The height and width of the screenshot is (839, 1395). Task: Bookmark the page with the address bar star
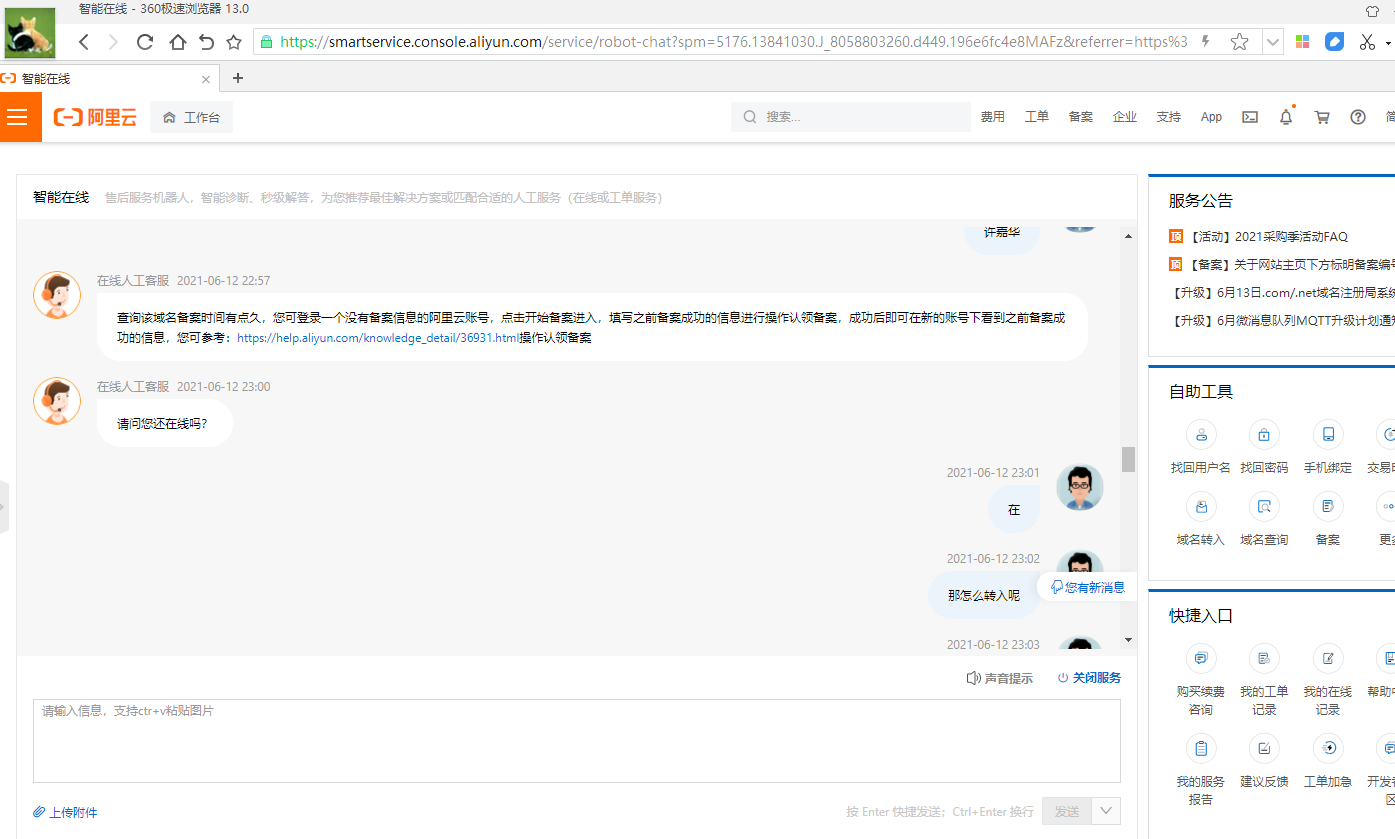coord(1239,42)
